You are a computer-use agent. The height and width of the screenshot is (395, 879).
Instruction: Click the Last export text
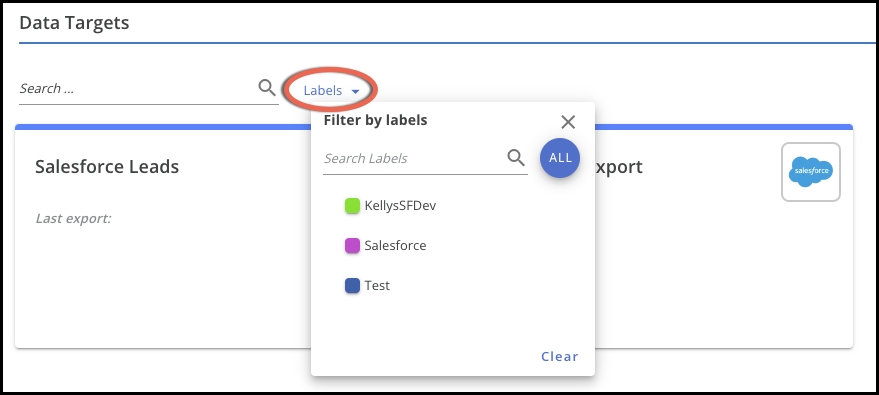pyautogui.click(x=73, y=219)
